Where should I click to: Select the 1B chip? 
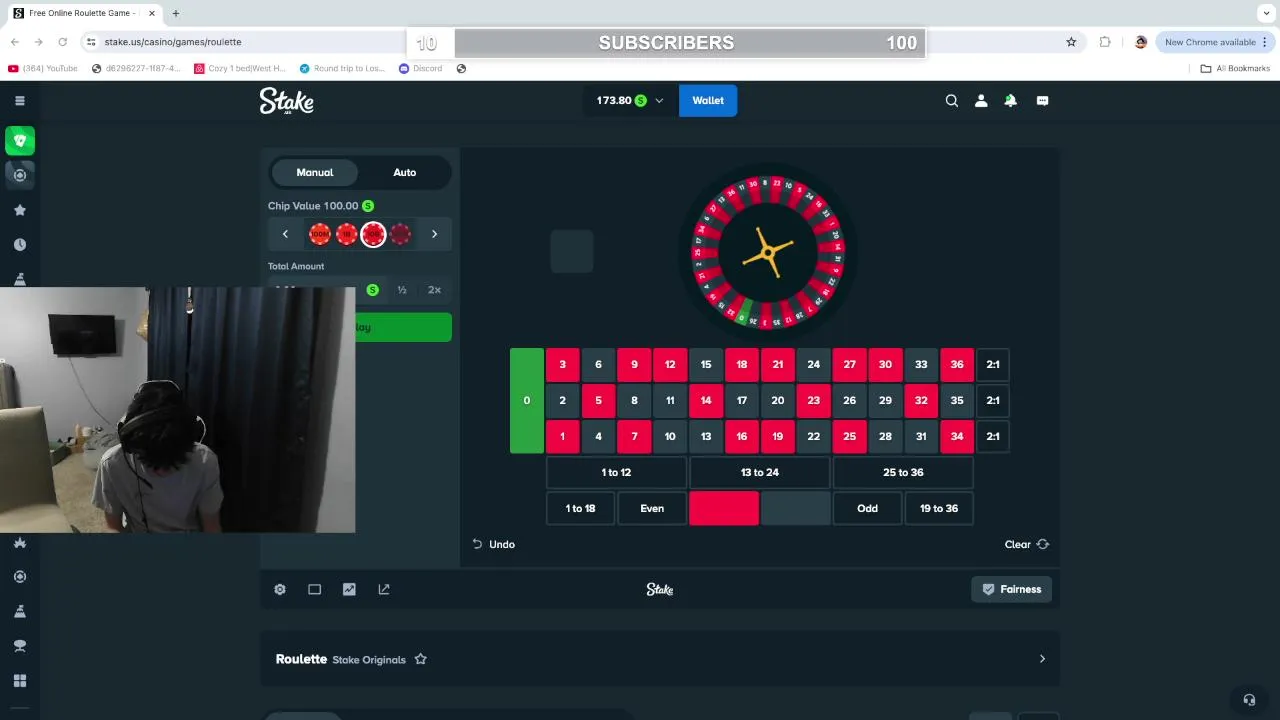[347, 234]
